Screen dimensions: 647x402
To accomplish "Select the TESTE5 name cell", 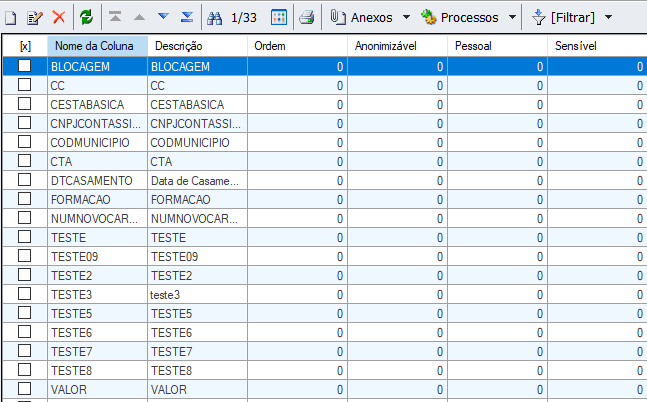I will point(97,313).
